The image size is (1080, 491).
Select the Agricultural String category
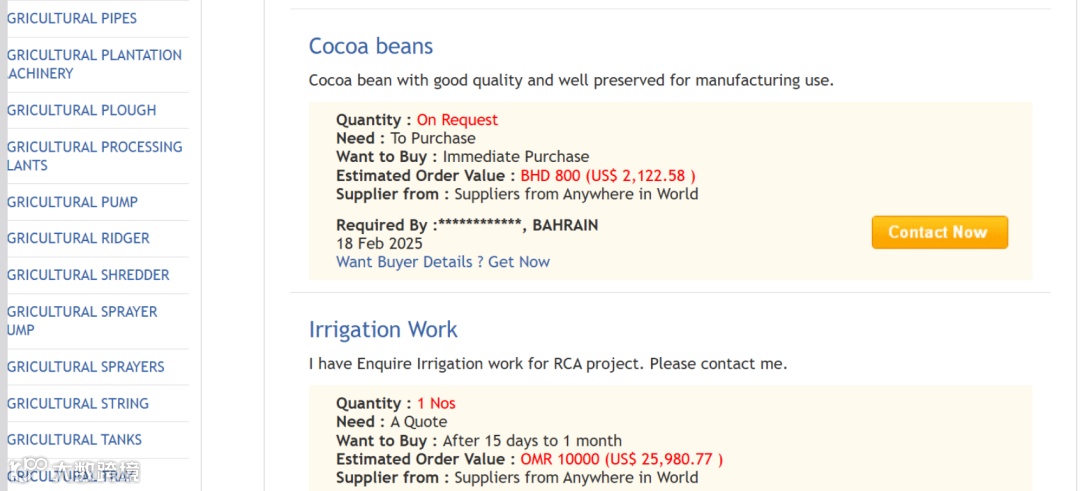pyautogui.click(x=78, y=404)
